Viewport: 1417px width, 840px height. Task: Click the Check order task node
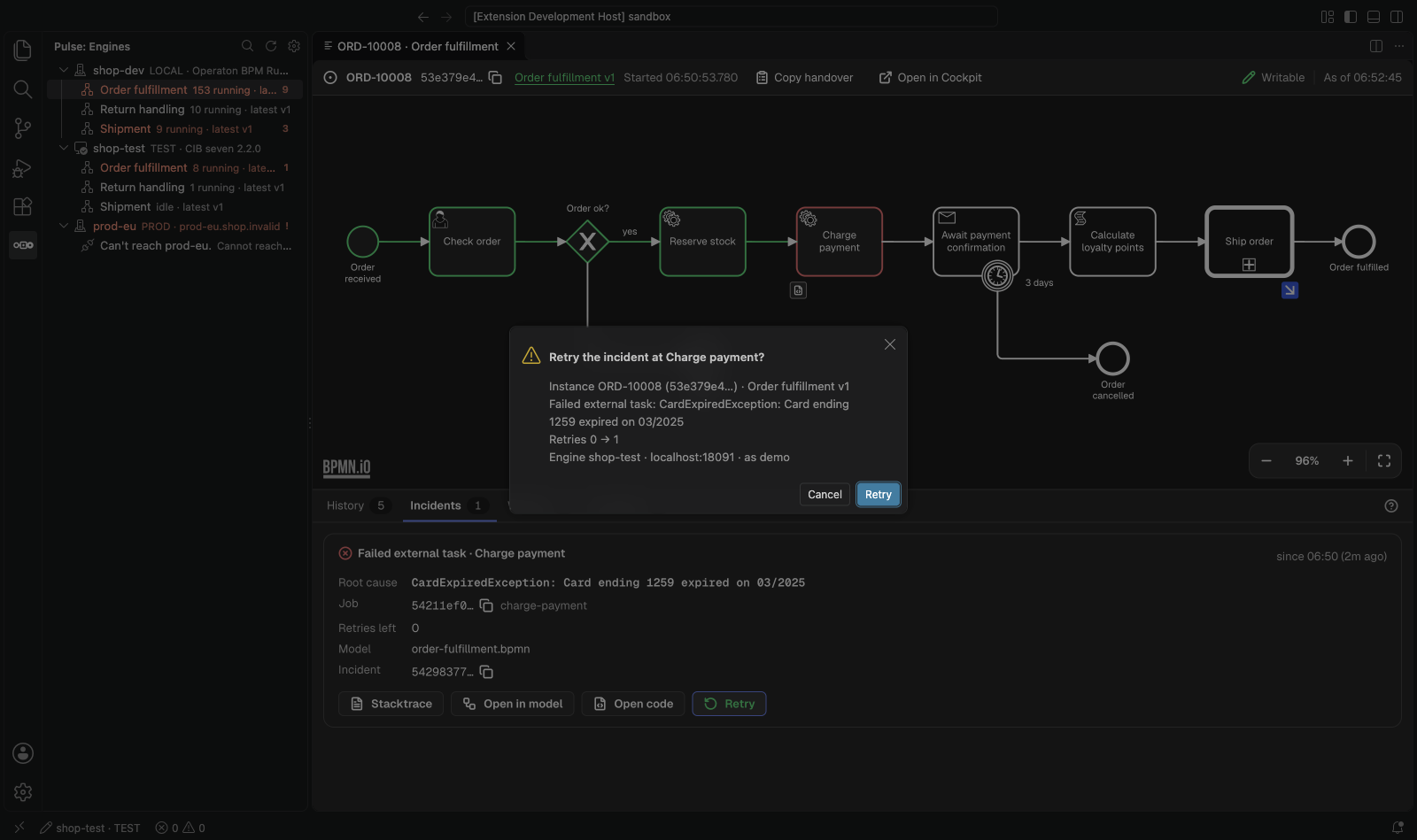pos(472,242)
